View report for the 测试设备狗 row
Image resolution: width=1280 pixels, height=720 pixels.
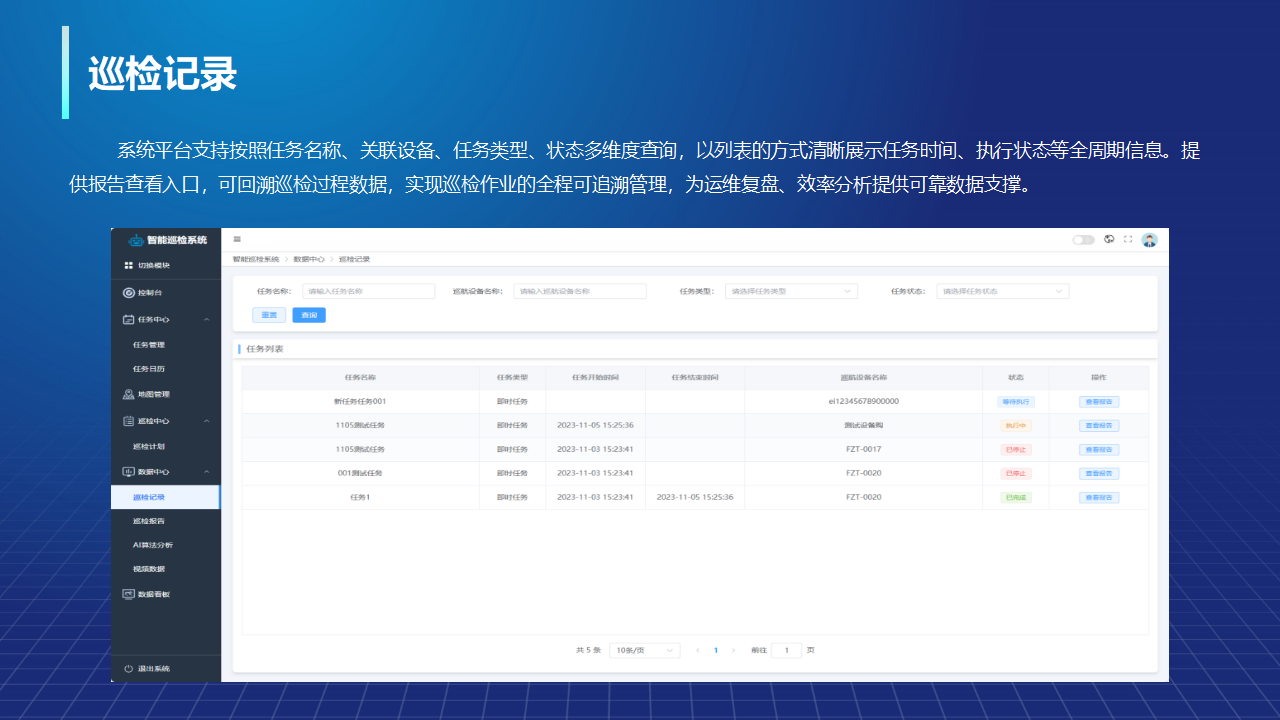click(x=1099, y=425)
